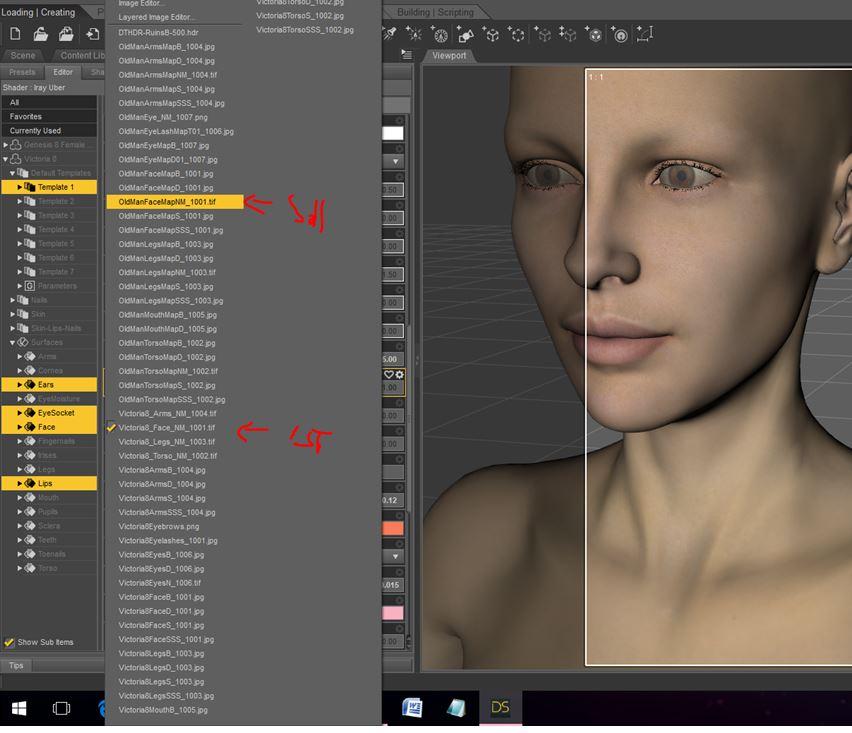
Task: Switch to the Viewport tab
Action: coord(449,56)
